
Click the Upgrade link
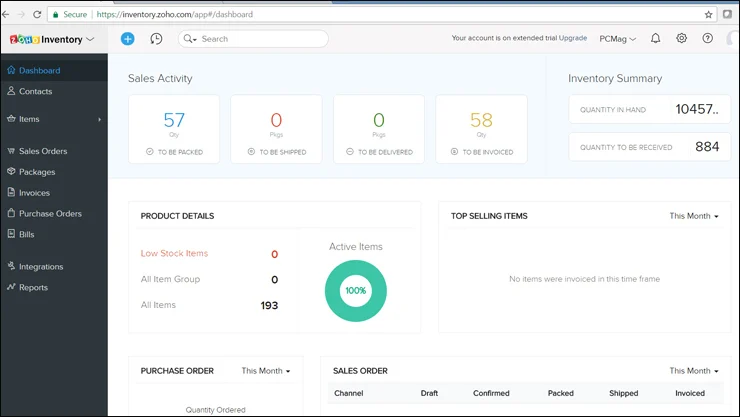coord(573,38)
